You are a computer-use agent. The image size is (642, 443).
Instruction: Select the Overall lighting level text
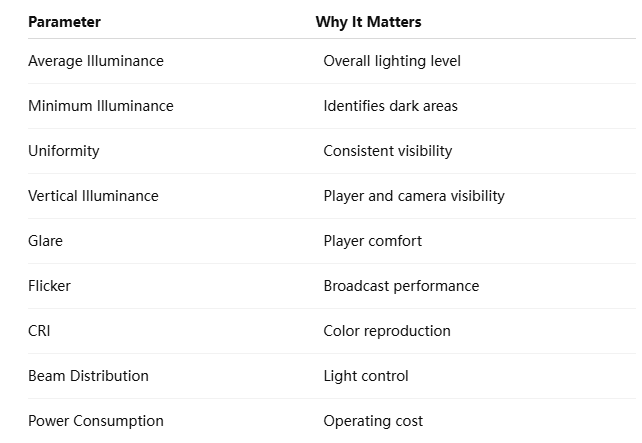point(392,61)
